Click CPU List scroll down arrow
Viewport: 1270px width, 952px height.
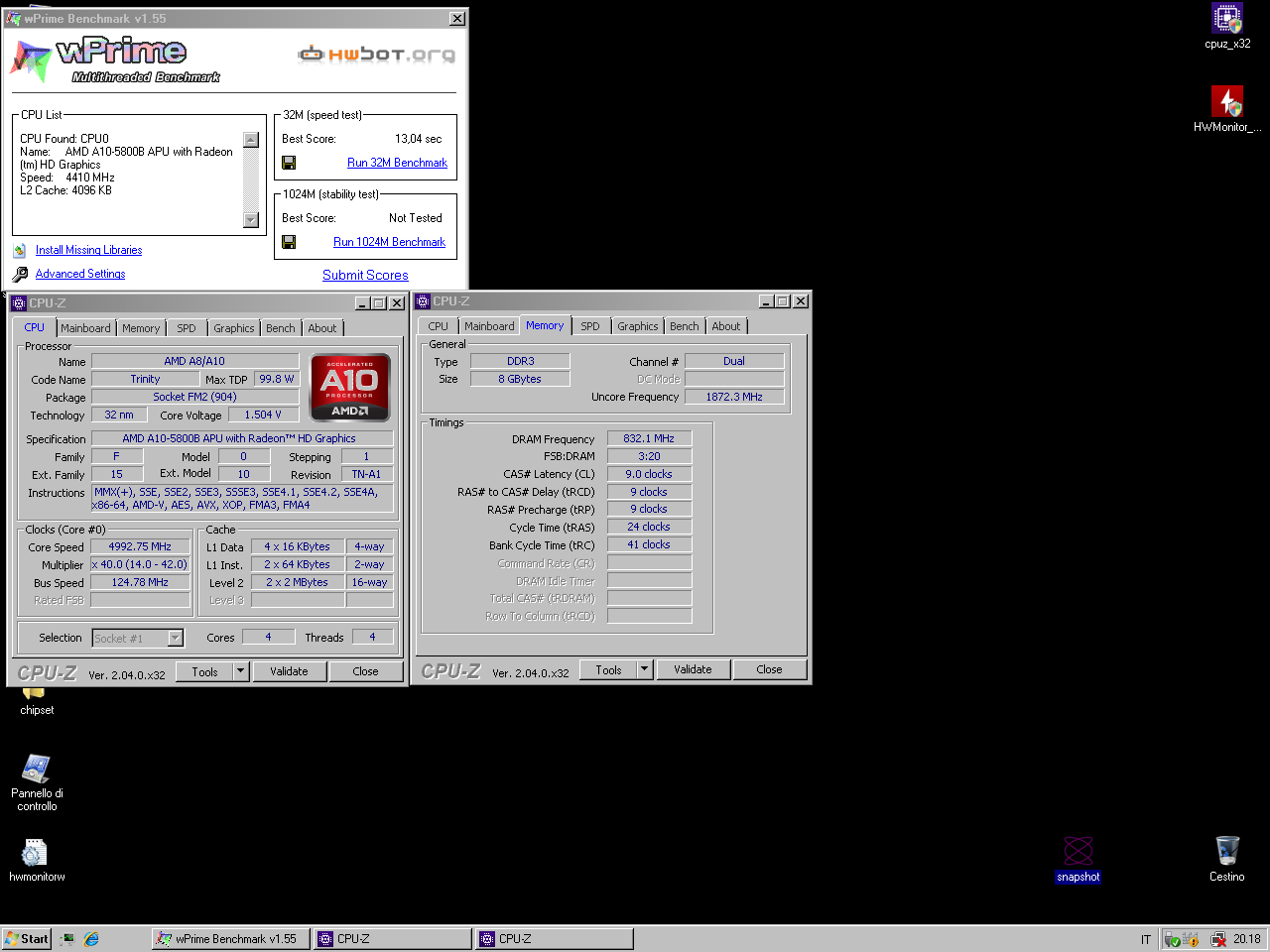pyautogui.click(x=250, y=220)
